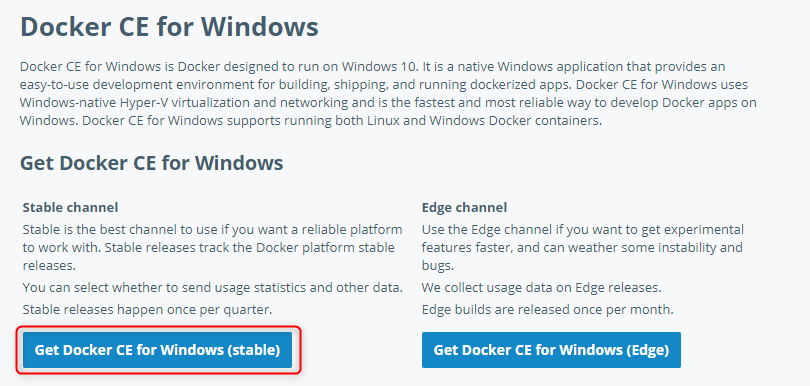Click the 'Edge channel' heading
Viewport: 810px width, 386px height.
click(x=464, y=208)
